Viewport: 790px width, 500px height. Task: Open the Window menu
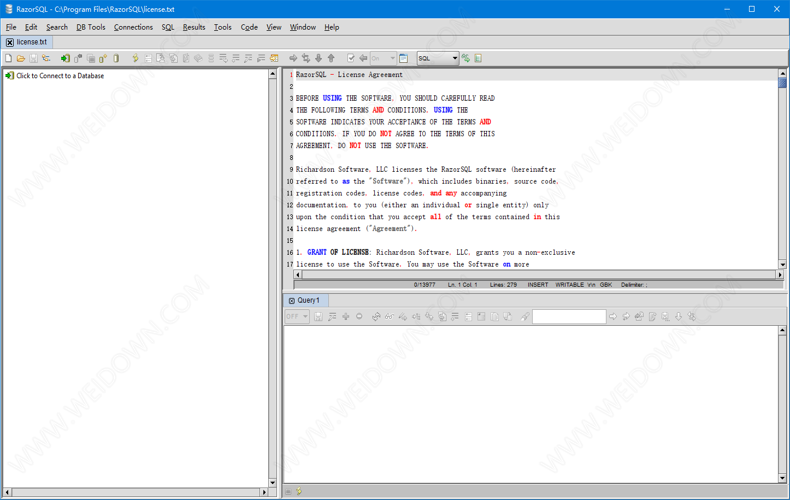click(302, 27)
